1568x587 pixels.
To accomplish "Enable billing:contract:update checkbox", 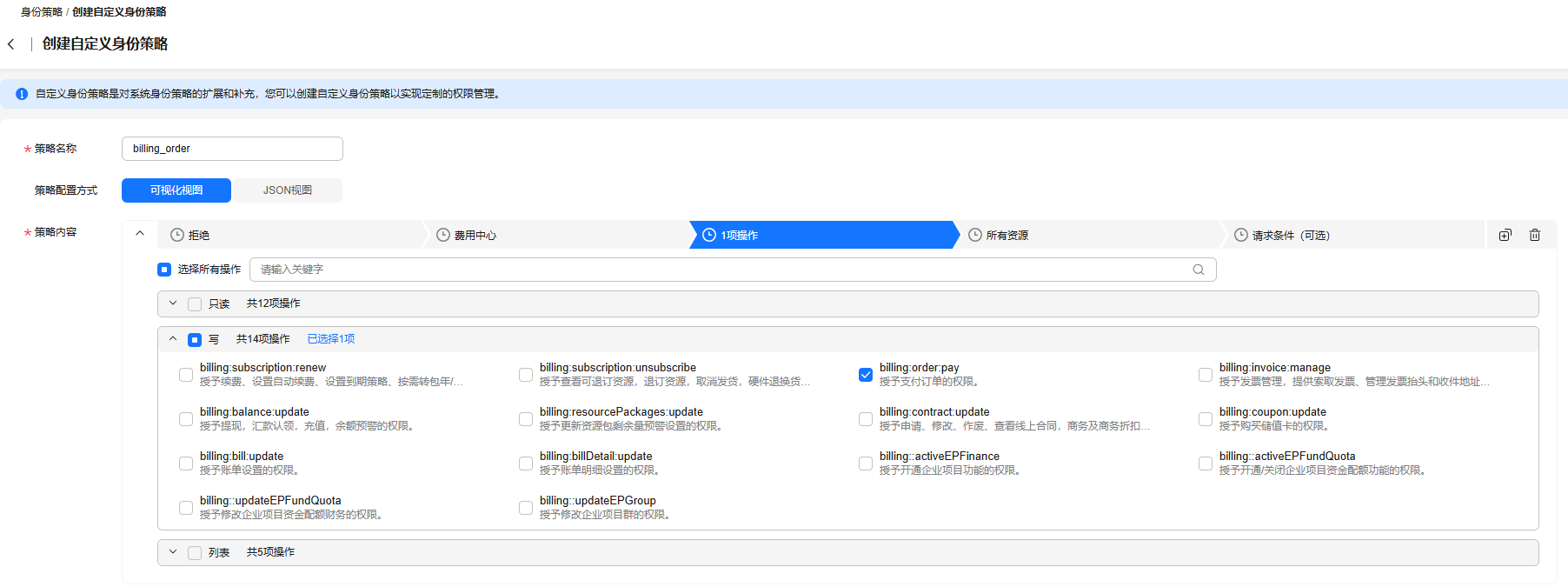I will [x=866, y=419].
